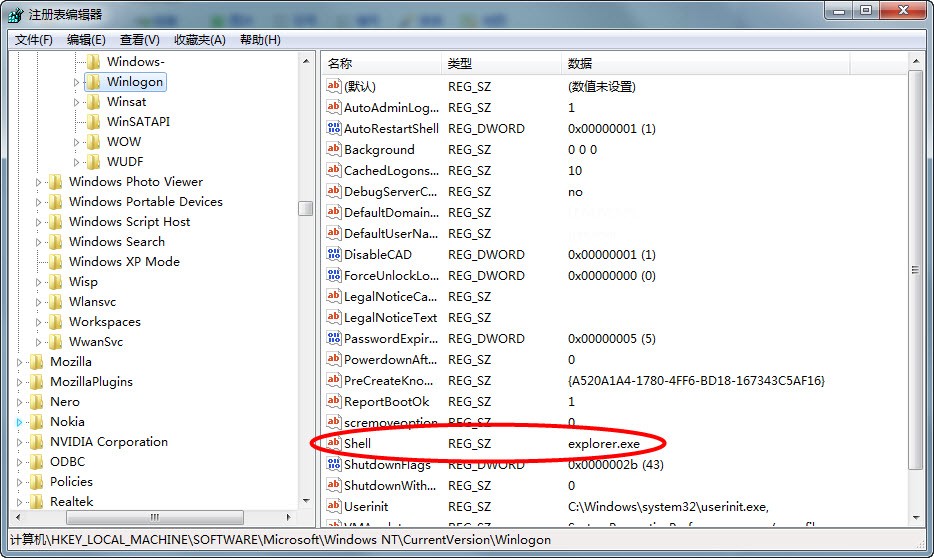Expand the Winlogon tree node
This screenshot has height=558, width=934.
[x=76, y=82]
